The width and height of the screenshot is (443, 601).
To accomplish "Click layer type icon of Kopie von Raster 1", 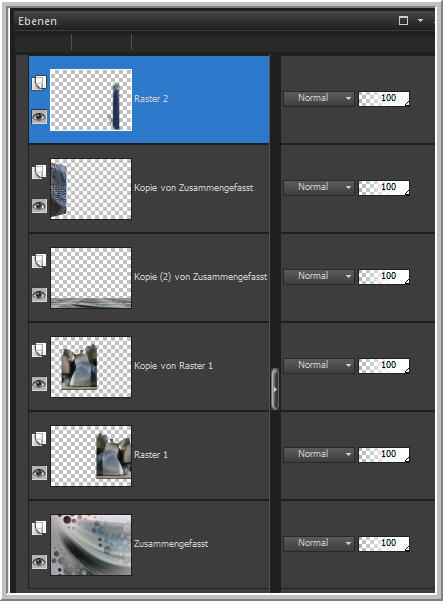I will click(39, 350).
